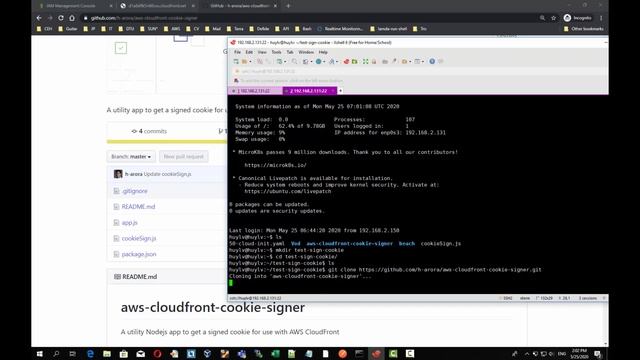Open the Tab menu in Xshell

(x=290, y=52)
